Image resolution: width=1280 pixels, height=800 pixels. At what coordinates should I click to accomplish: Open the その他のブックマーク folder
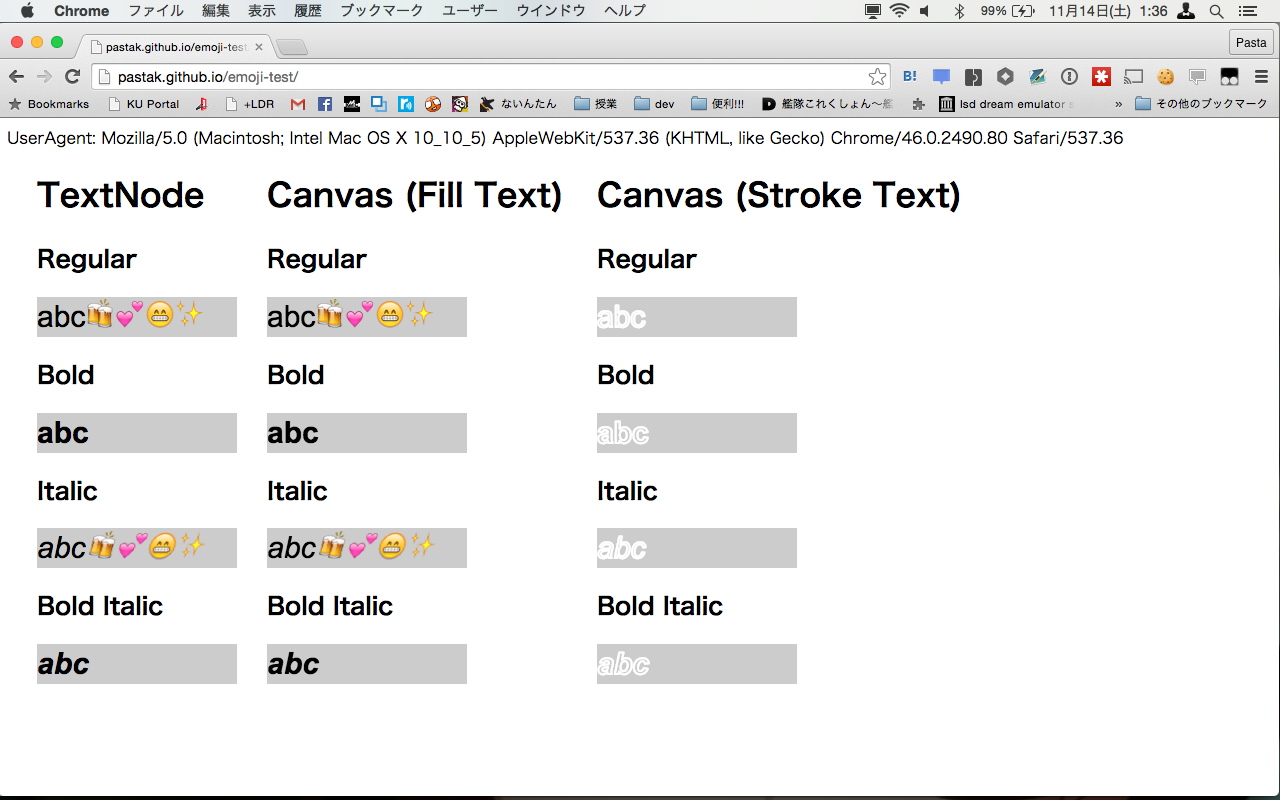point(1201,104)
